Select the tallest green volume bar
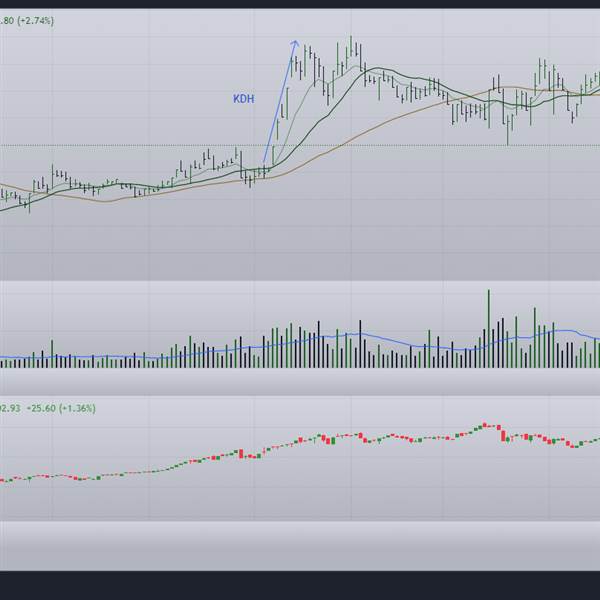600x600 pixels. pos(489,328)
